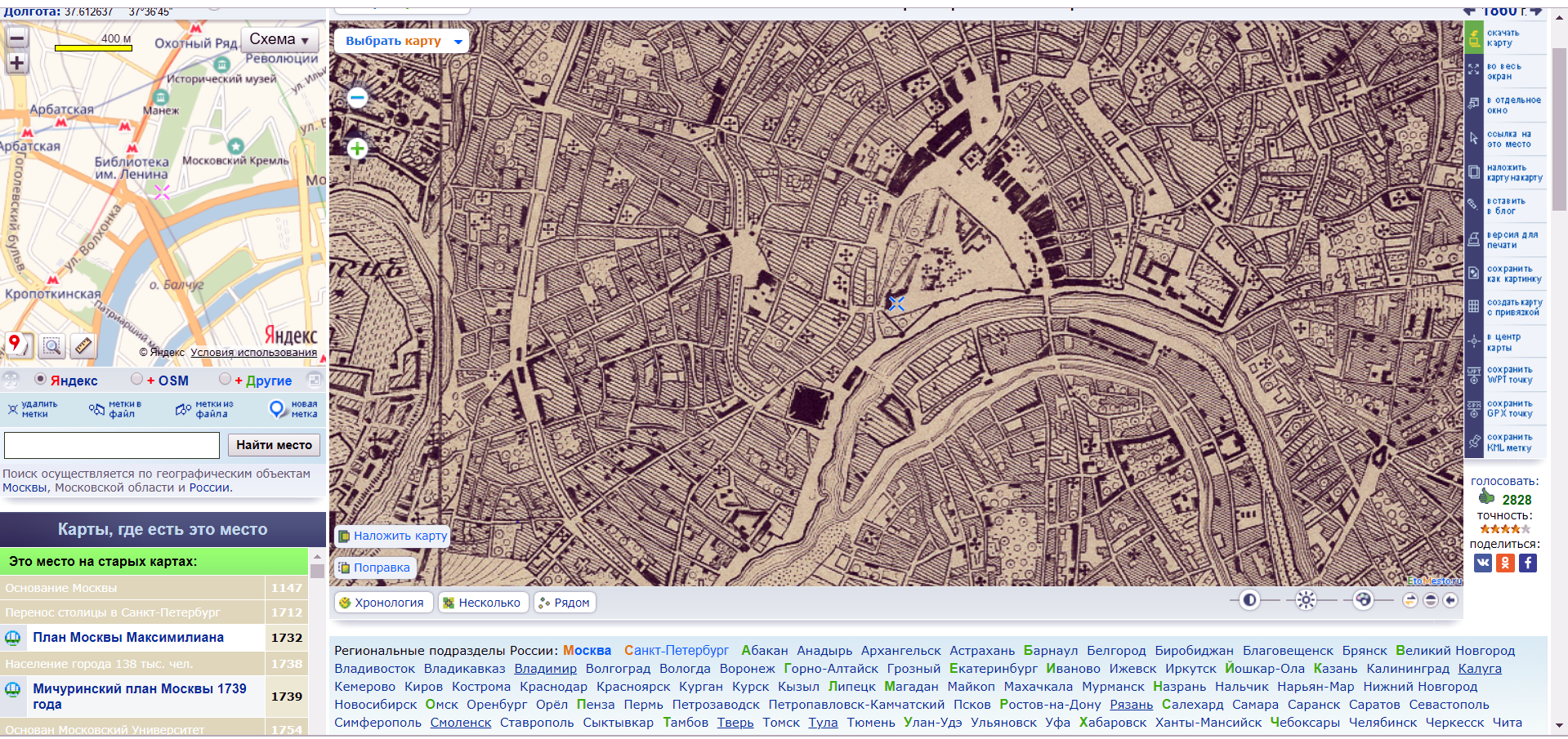Click the color saturation slider handle
Screen dimensions: 1568x739
coord(1363,600)
